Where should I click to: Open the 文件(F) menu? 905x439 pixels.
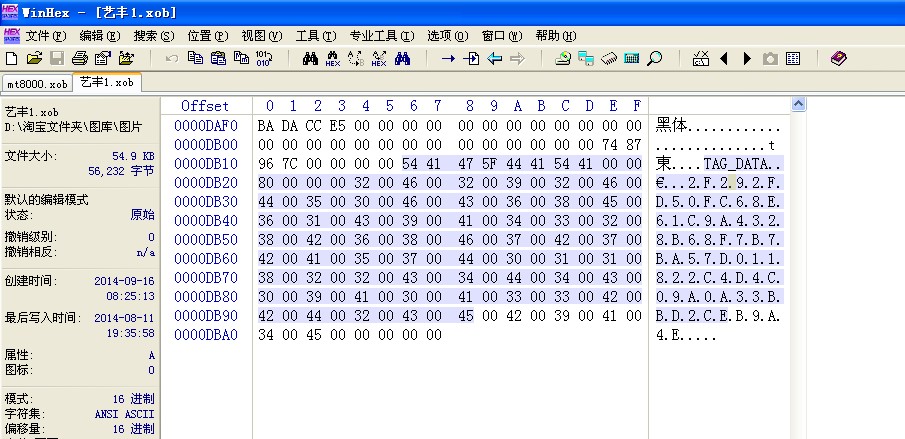pyautogui.click(x=45, y=36)
